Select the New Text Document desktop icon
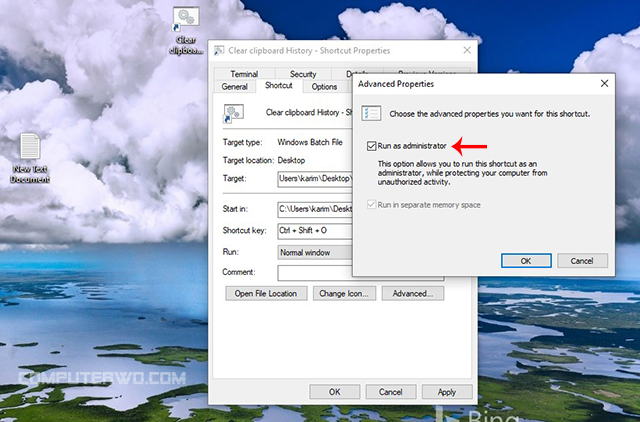This screenshot has height=422, width=640. 30,158
